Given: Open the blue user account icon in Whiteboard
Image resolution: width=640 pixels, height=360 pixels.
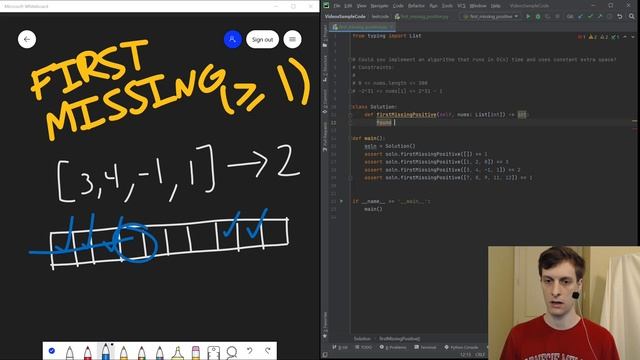Looking at the screenshot, I should click(x=233, y=39).
